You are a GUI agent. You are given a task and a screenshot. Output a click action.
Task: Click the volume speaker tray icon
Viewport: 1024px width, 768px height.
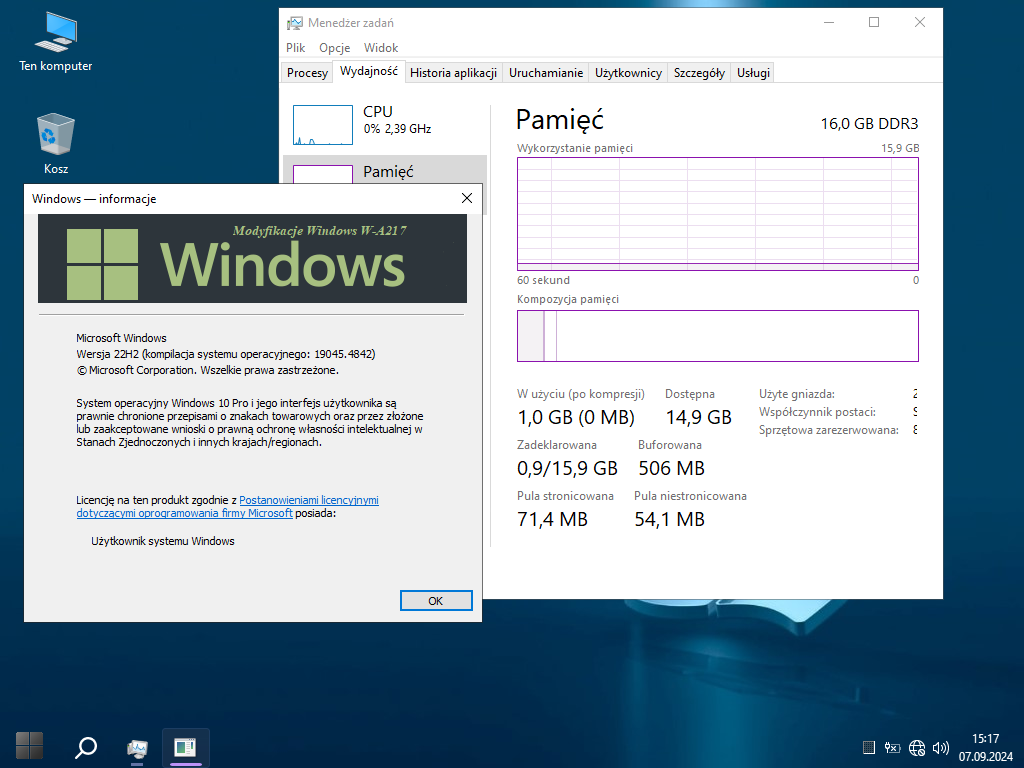(x=940, y=748)
